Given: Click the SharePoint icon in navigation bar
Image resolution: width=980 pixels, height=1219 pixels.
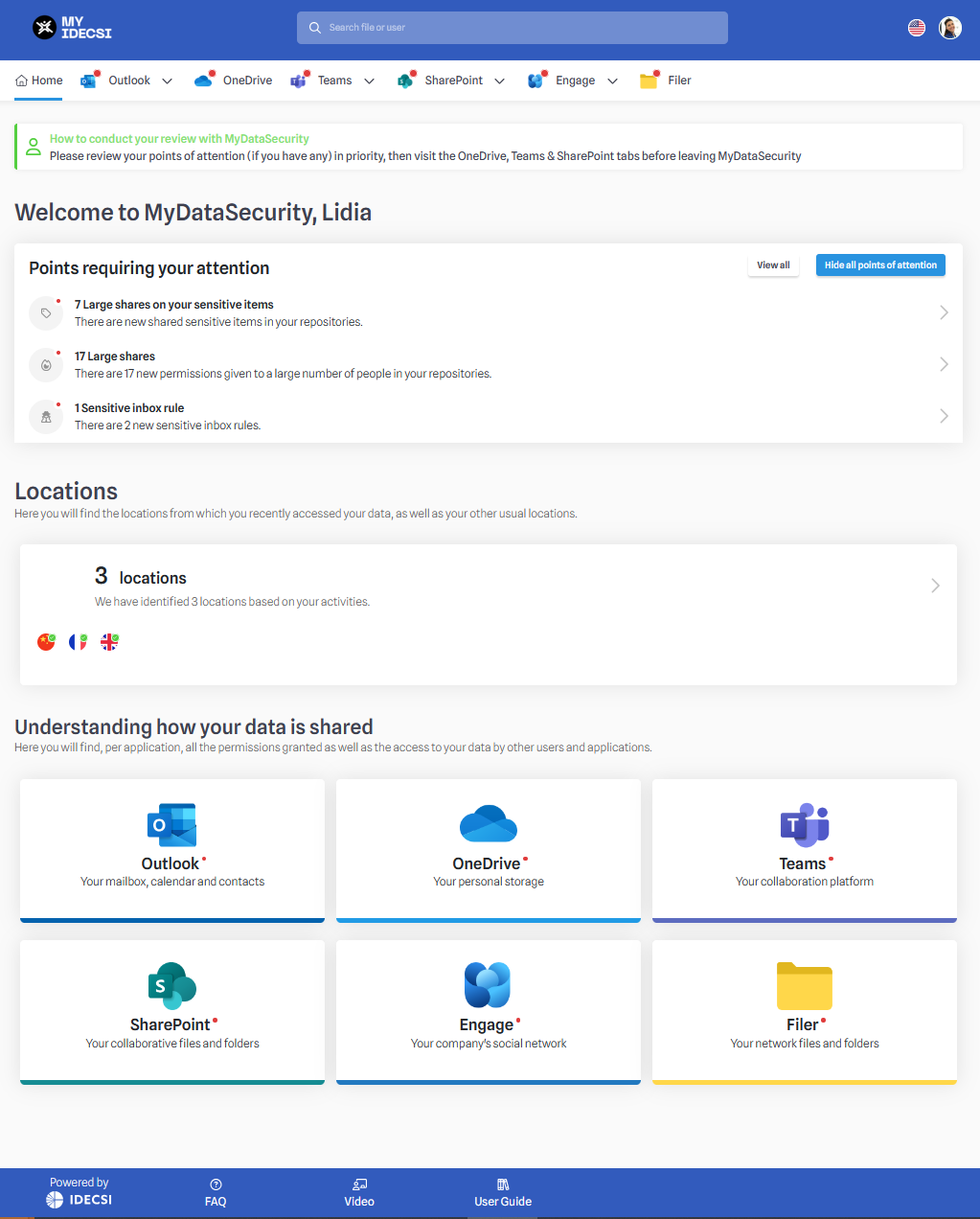Looking at the screenshot, I should (x=405, y=80).
